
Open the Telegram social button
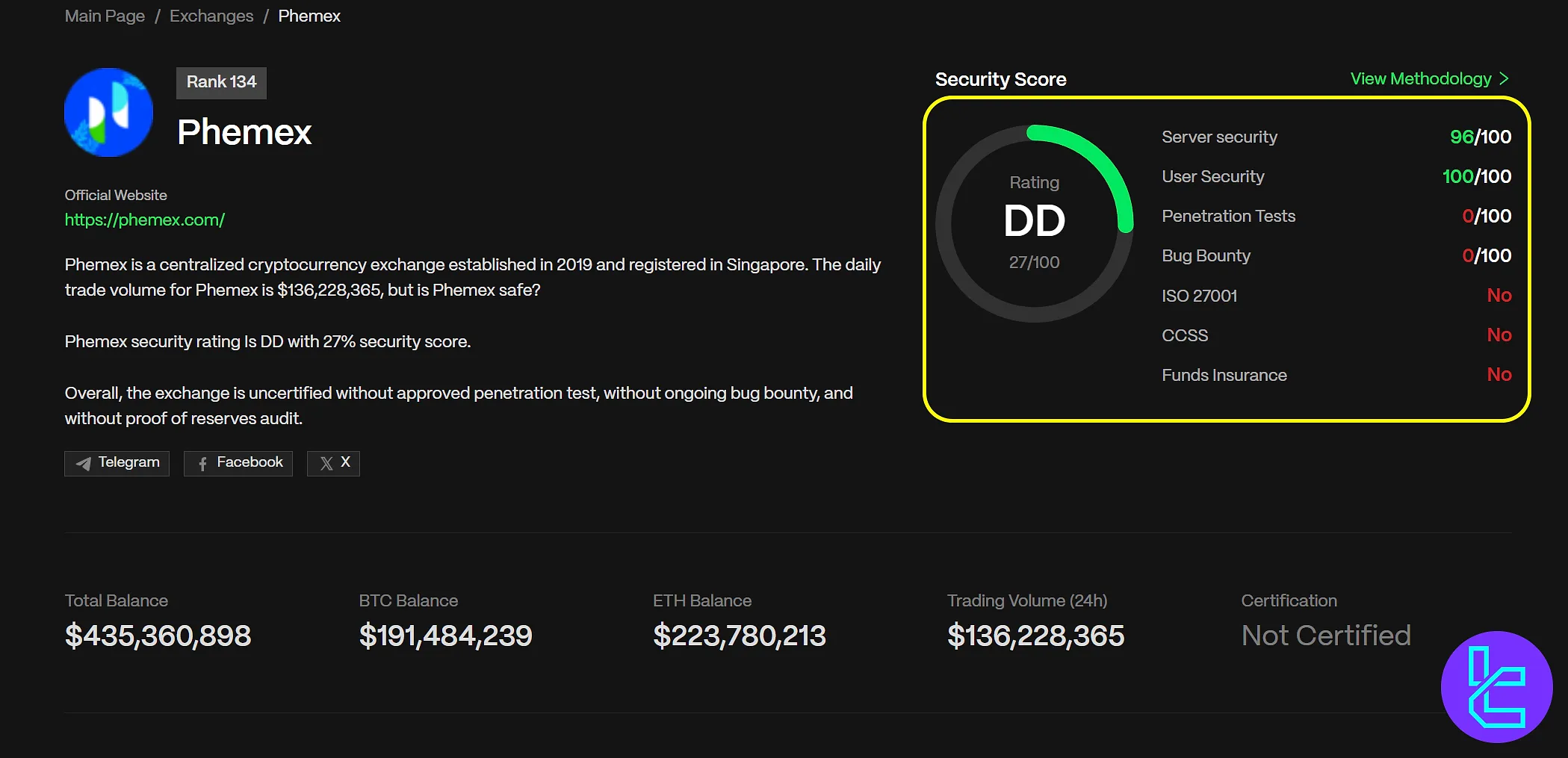117,463
